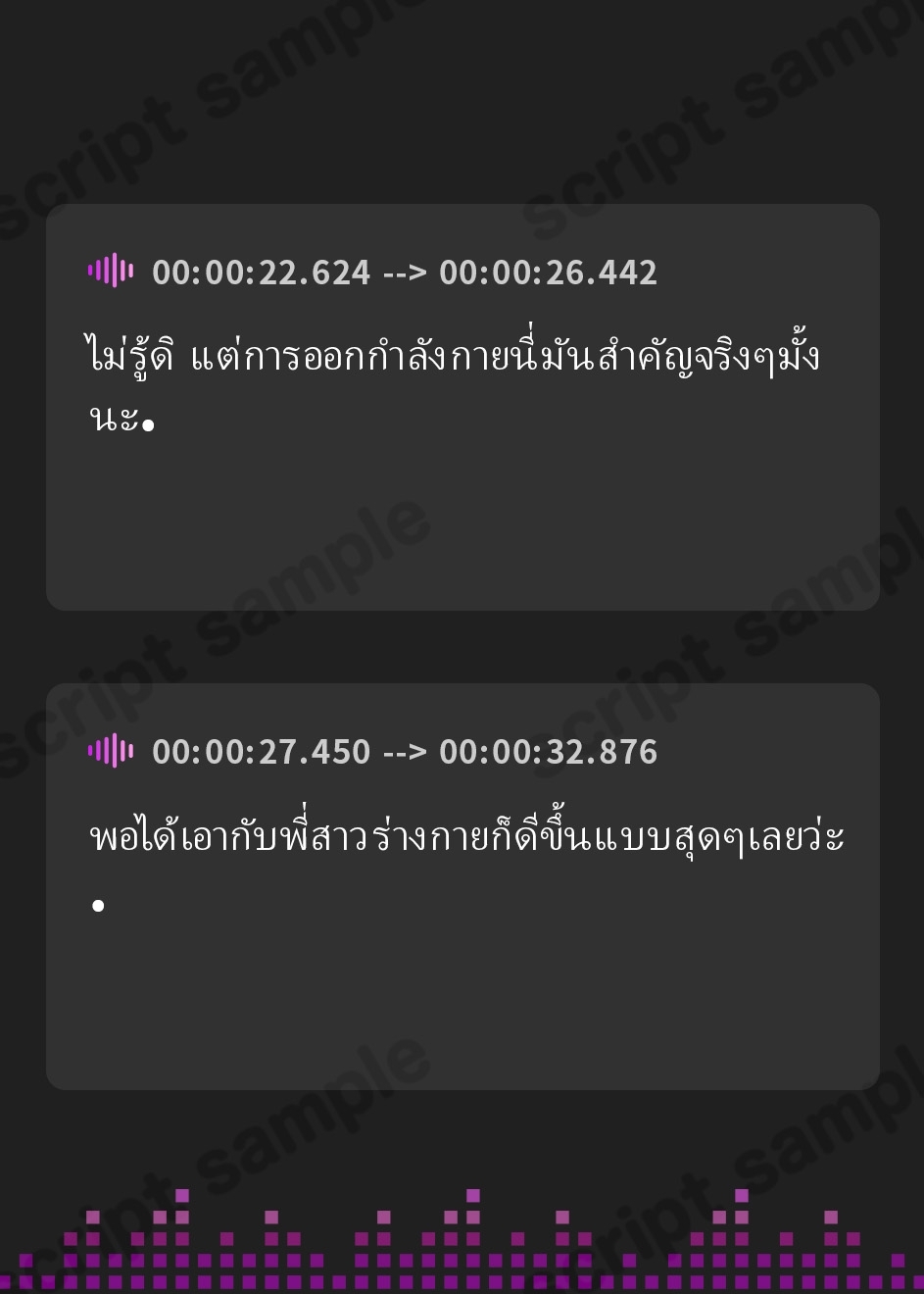
Task: Click the arrow between 00:00:27.450 and 00:00:32.876
Action: point(405,753)
